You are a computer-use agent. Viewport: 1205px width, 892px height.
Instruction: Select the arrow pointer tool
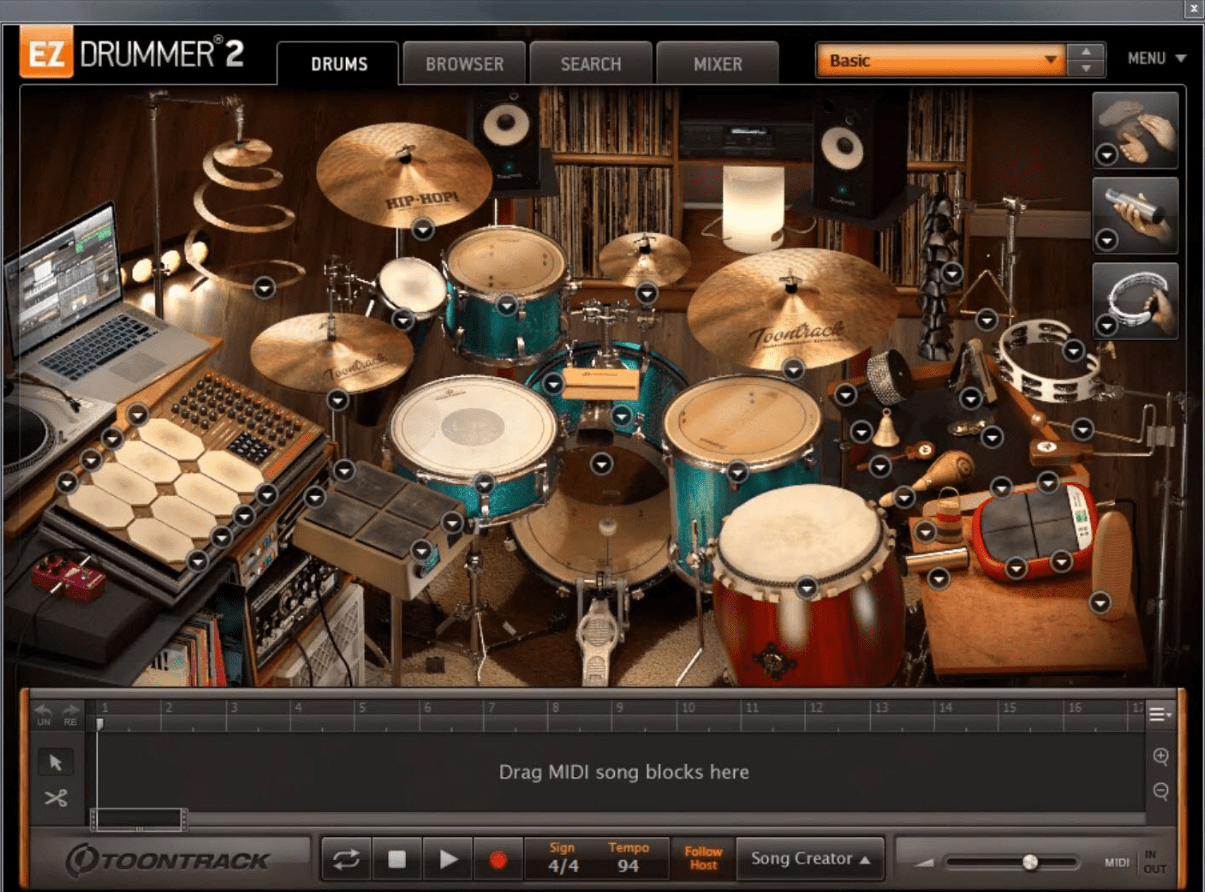[x=56, y=762]
